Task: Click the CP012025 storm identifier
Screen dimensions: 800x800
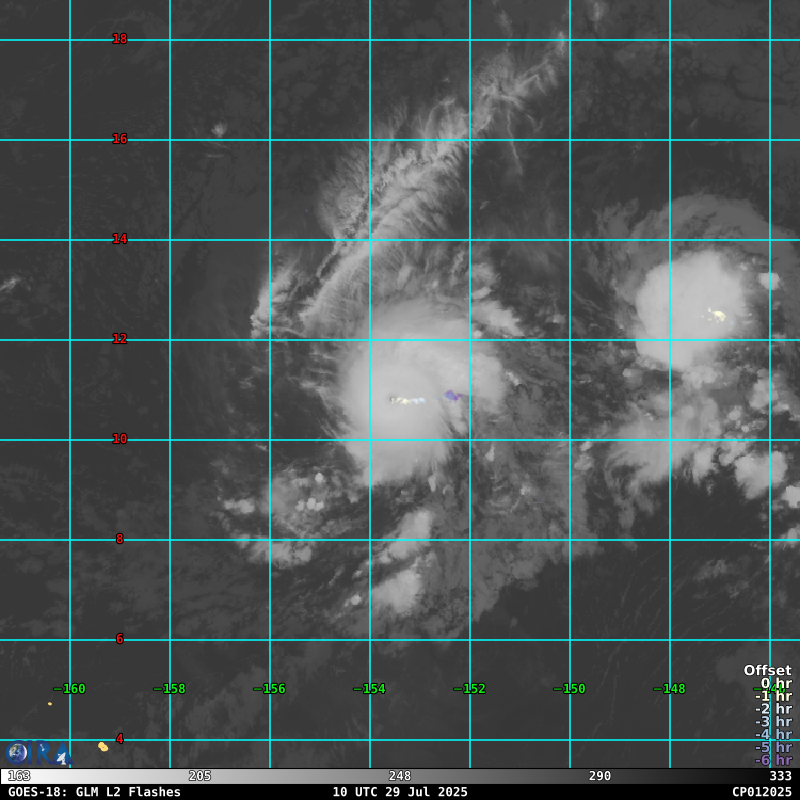Action: coord(761,792)
